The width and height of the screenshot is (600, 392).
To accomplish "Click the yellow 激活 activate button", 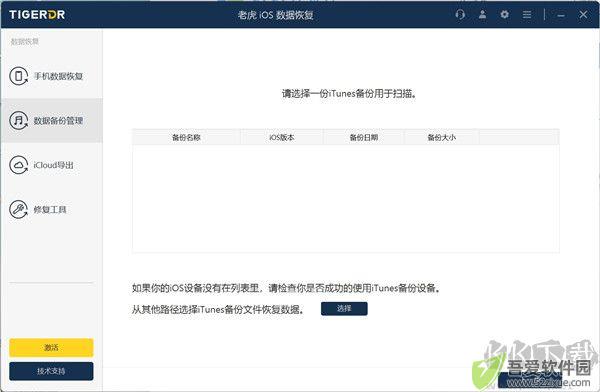I will click(51, 348).
